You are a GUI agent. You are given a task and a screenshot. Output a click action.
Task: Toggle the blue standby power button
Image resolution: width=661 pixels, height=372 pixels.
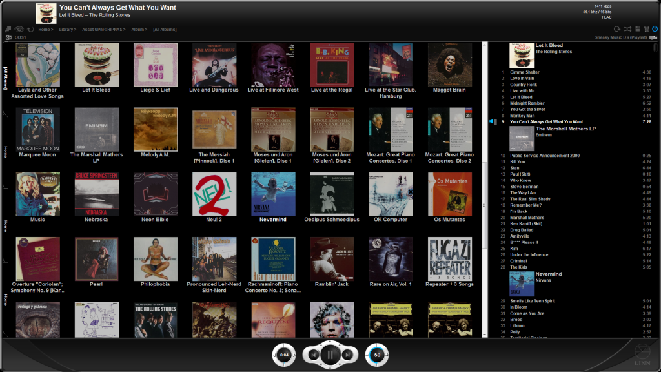pyautogui.click(x=655, y=29)
